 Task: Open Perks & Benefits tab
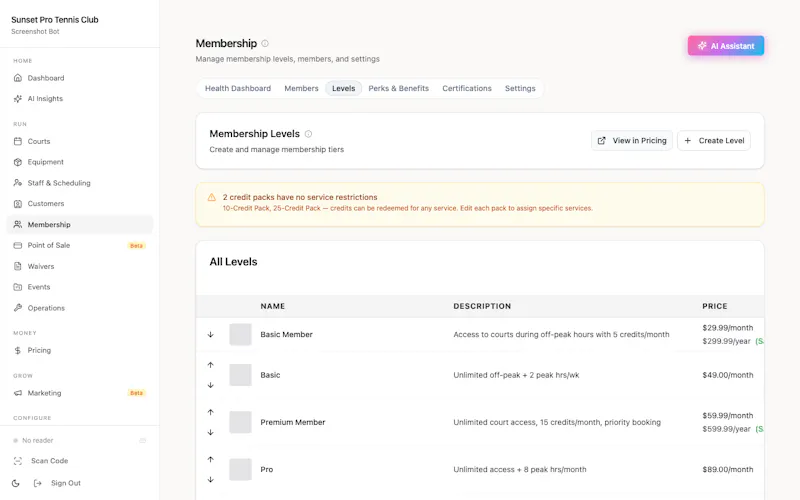pyautogui.click(x=398, y=88)
